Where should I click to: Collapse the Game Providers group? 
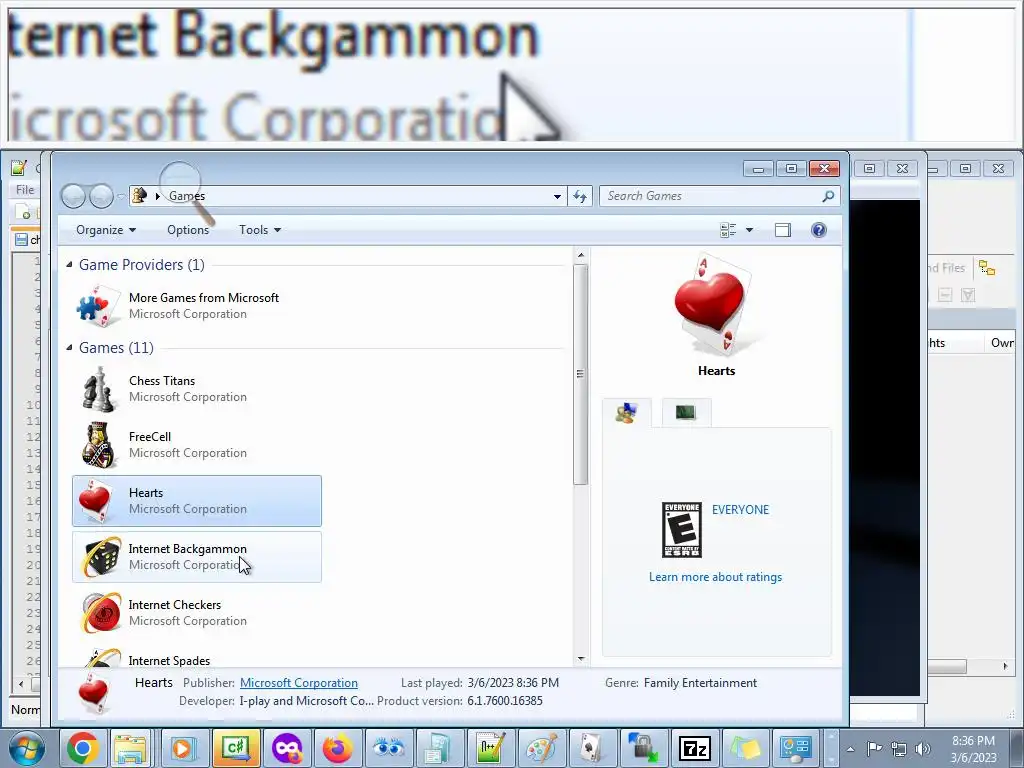(x=69, y=264)
